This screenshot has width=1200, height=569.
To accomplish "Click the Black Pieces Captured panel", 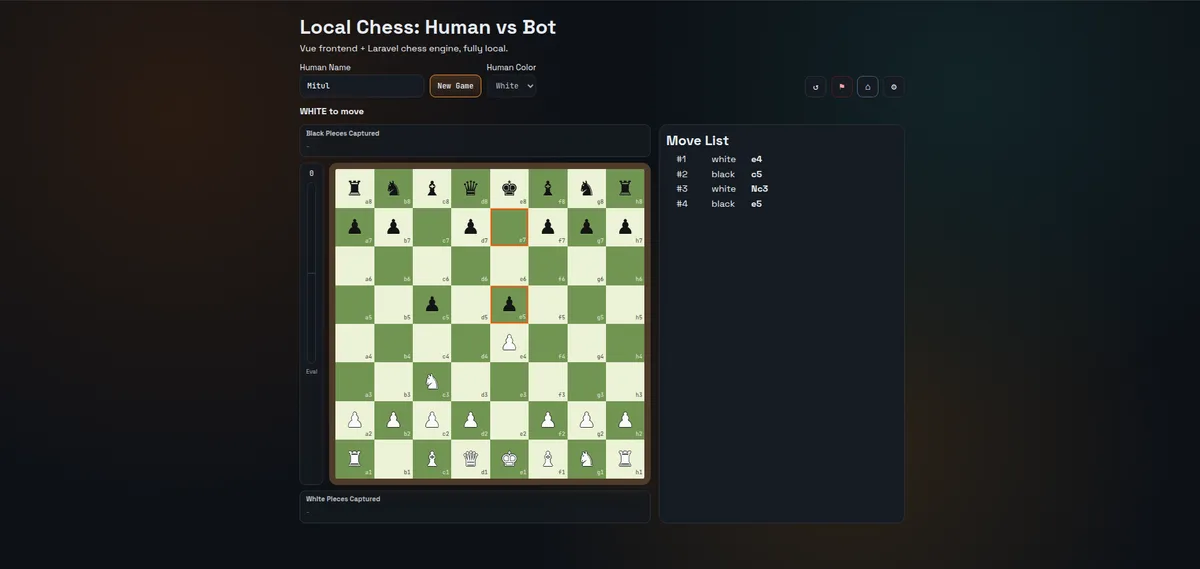I will click(x=475, y=140).
